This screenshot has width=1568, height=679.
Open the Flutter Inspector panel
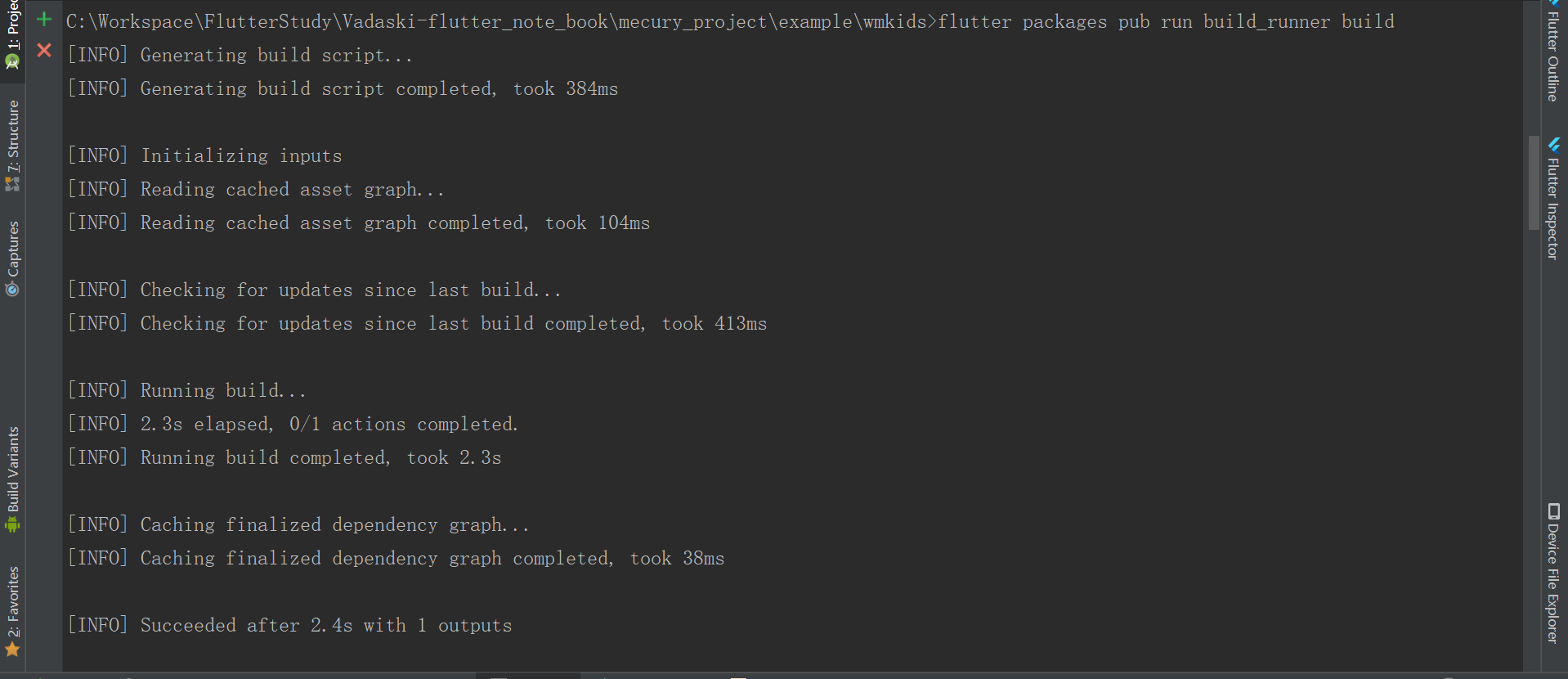click(x=1553, y=199)
